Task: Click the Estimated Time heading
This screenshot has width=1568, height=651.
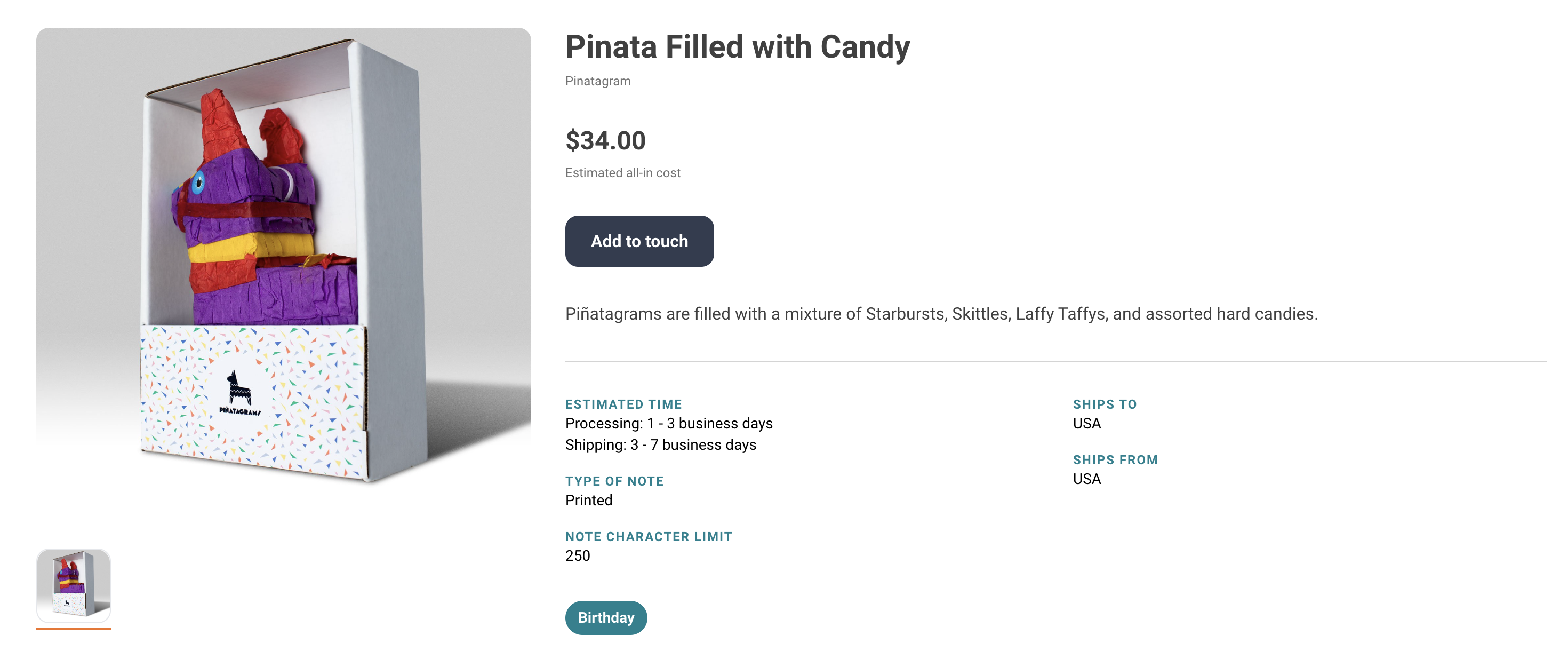Action: (x=623, y=404)
